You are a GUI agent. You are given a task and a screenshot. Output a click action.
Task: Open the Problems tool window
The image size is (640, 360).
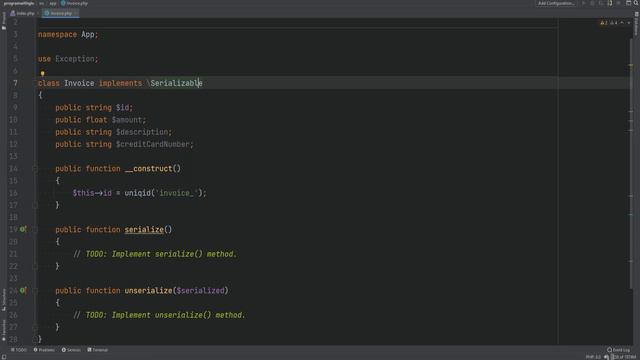point(44,350)
